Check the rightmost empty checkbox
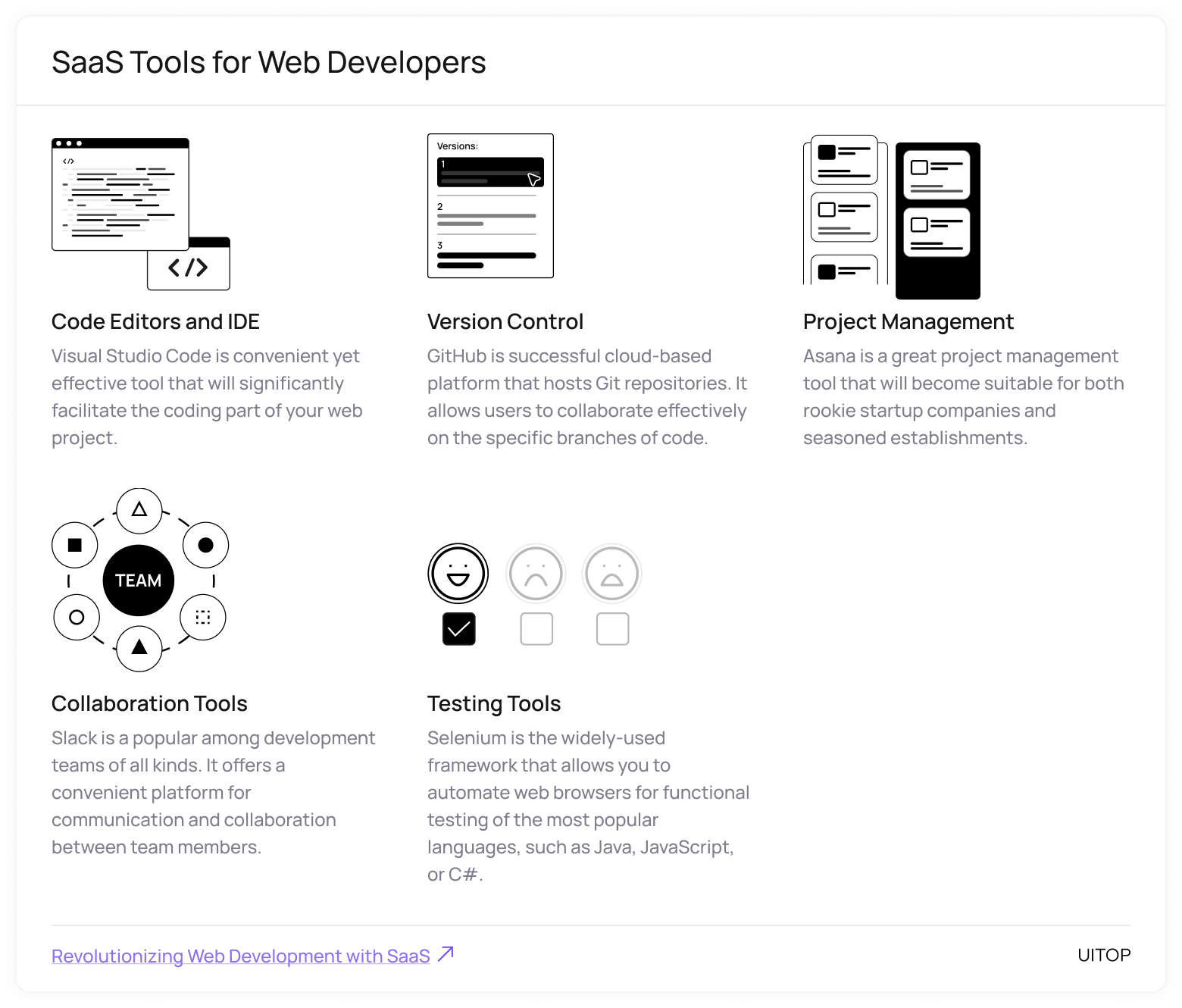Screen dimensions: 1182x1008 coord(613,629)
